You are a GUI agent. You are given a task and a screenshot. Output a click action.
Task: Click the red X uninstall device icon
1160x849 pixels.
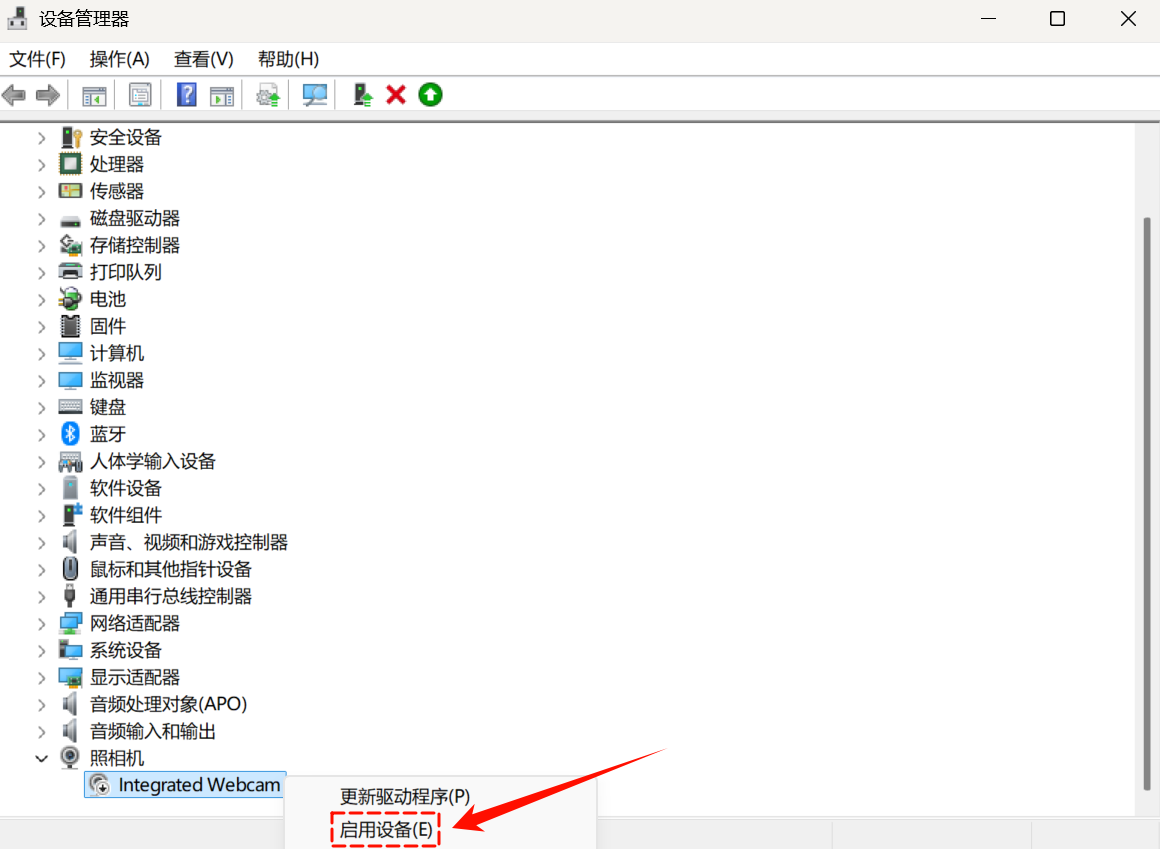click(x=396, y=95)
